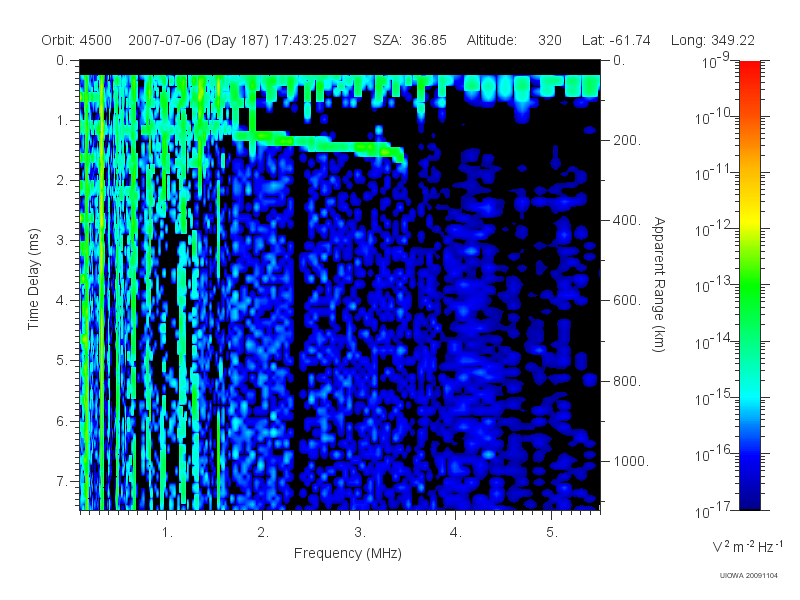This screenshot has width=800, height=600.
Task: Click the '3.' tick on the time delay axis
Action: pos(62,240)
